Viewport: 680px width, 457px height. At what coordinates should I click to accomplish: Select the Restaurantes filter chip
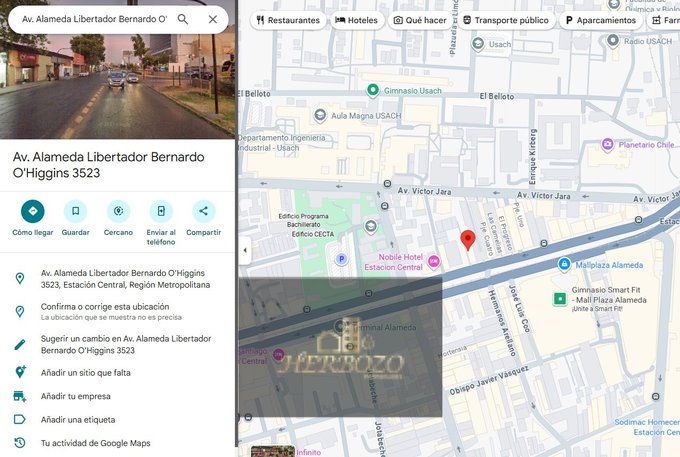(x=288, y=20)
